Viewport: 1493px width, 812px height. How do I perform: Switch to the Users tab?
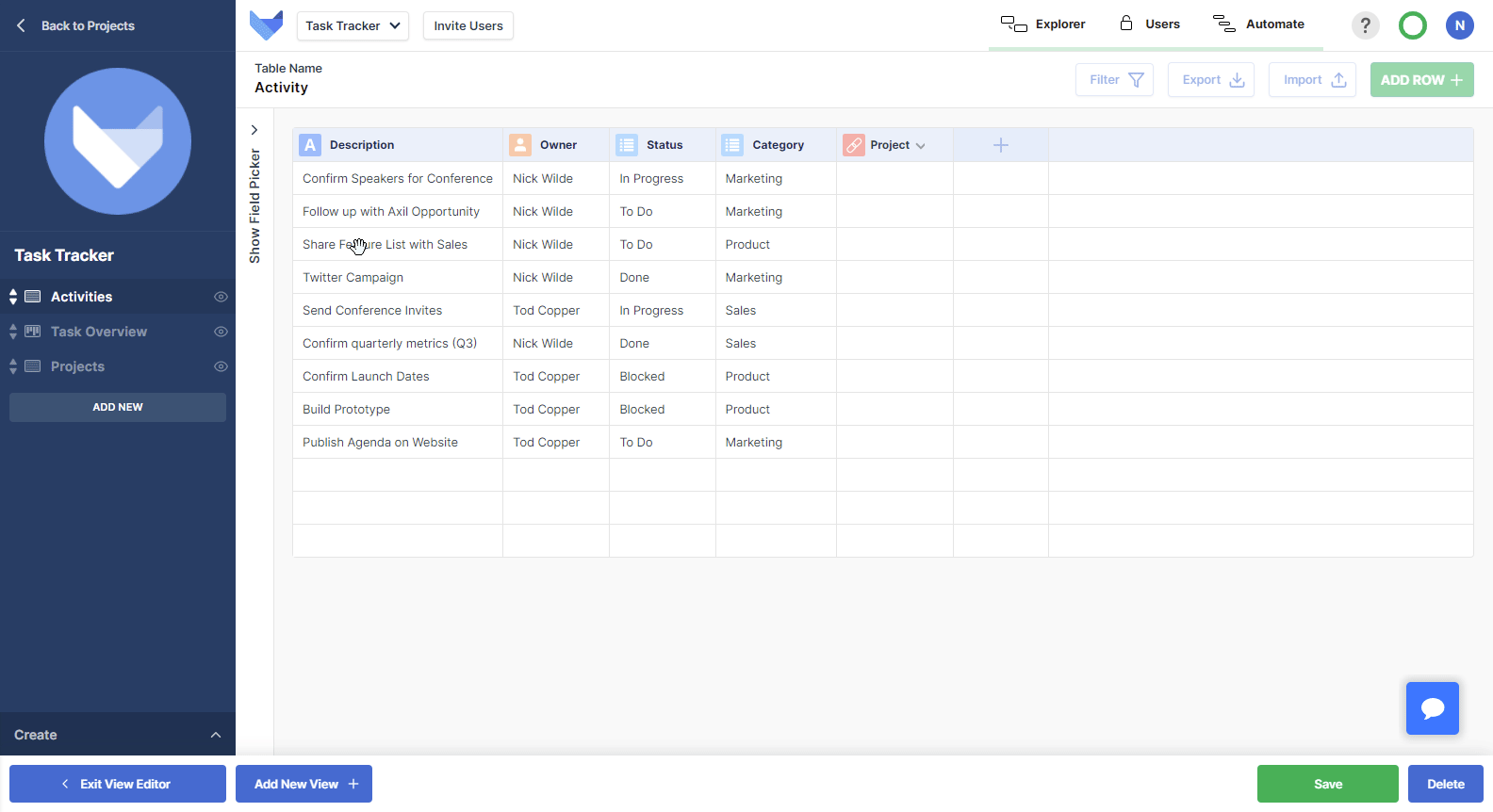pos(1149,24)
